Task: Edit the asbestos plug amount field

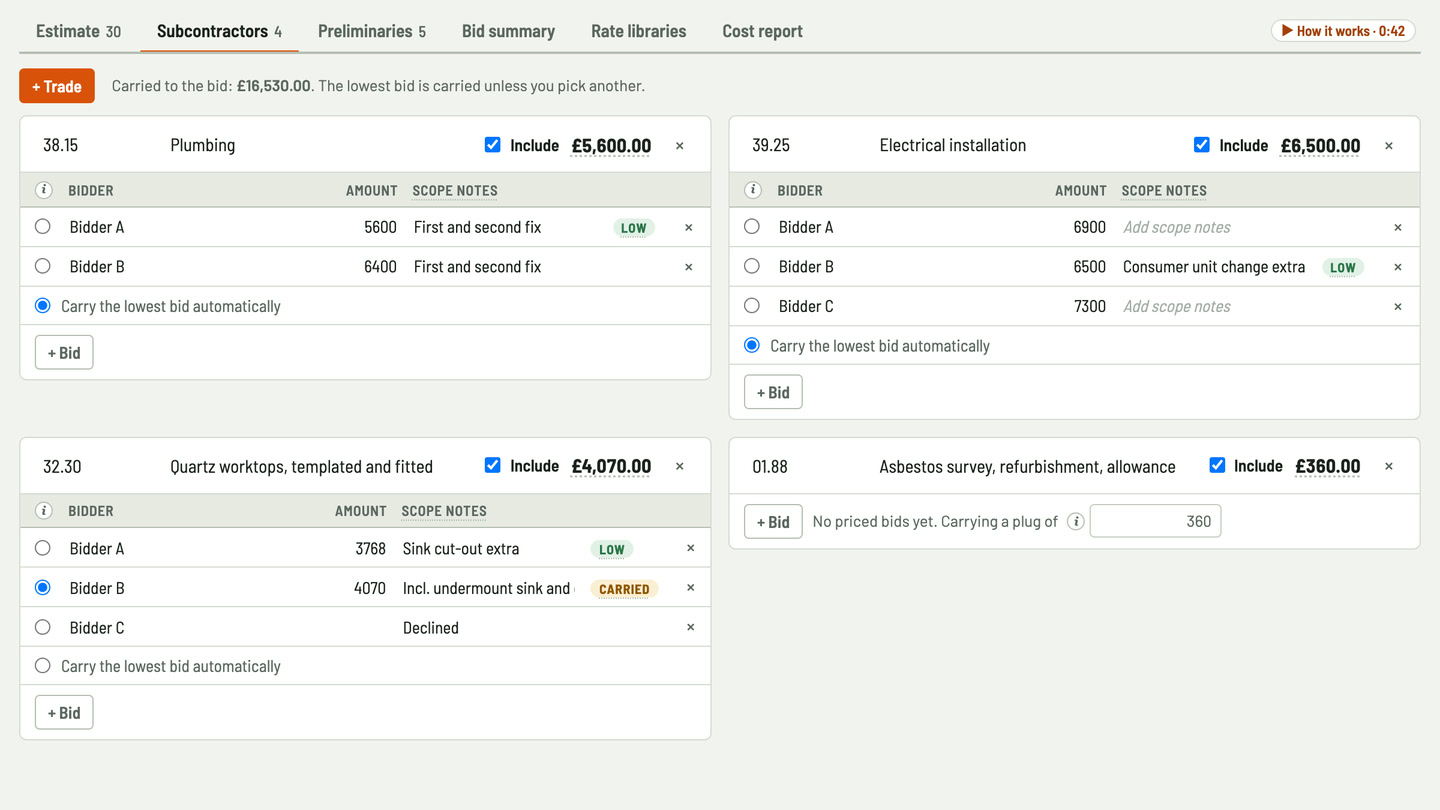Action: click(1155, 521)
